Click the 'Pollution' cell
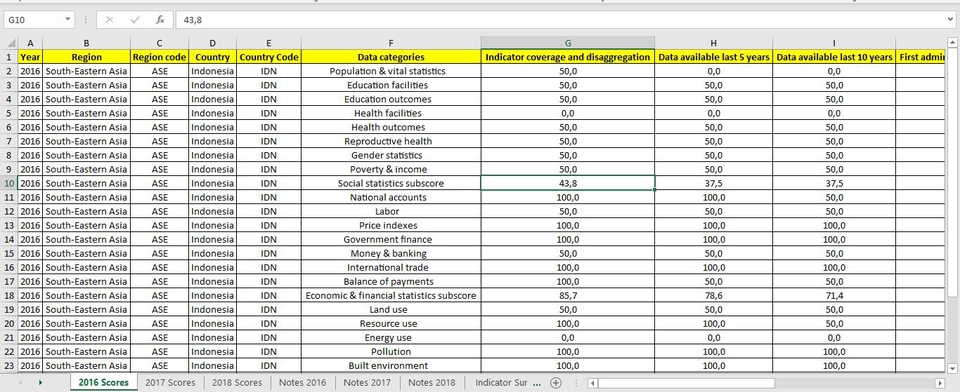The image size is (960, 392). 391,352
